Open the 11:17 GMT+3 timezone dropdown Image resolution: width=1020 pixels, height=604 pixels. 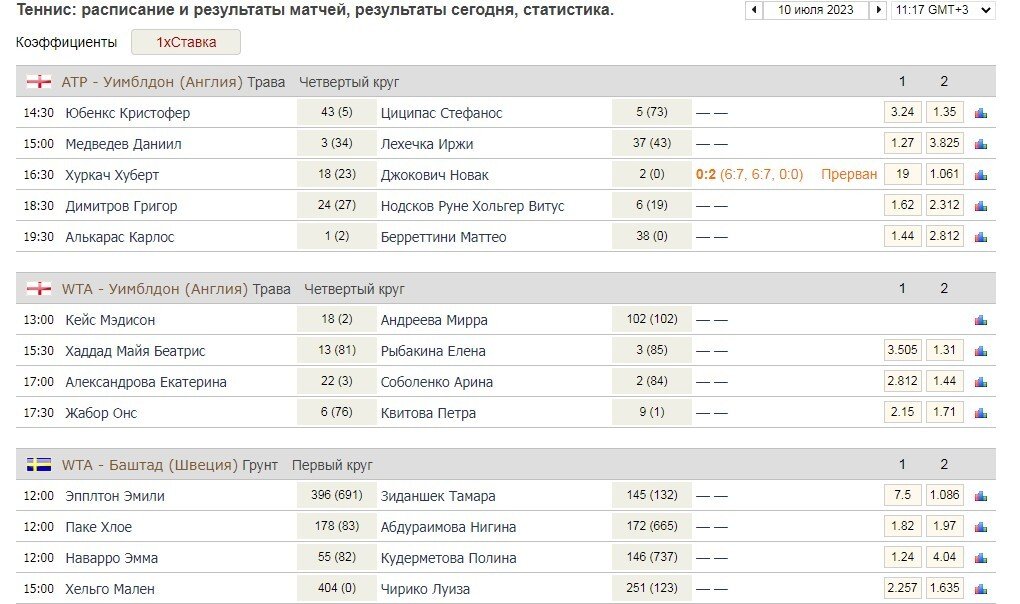(943, 10)
